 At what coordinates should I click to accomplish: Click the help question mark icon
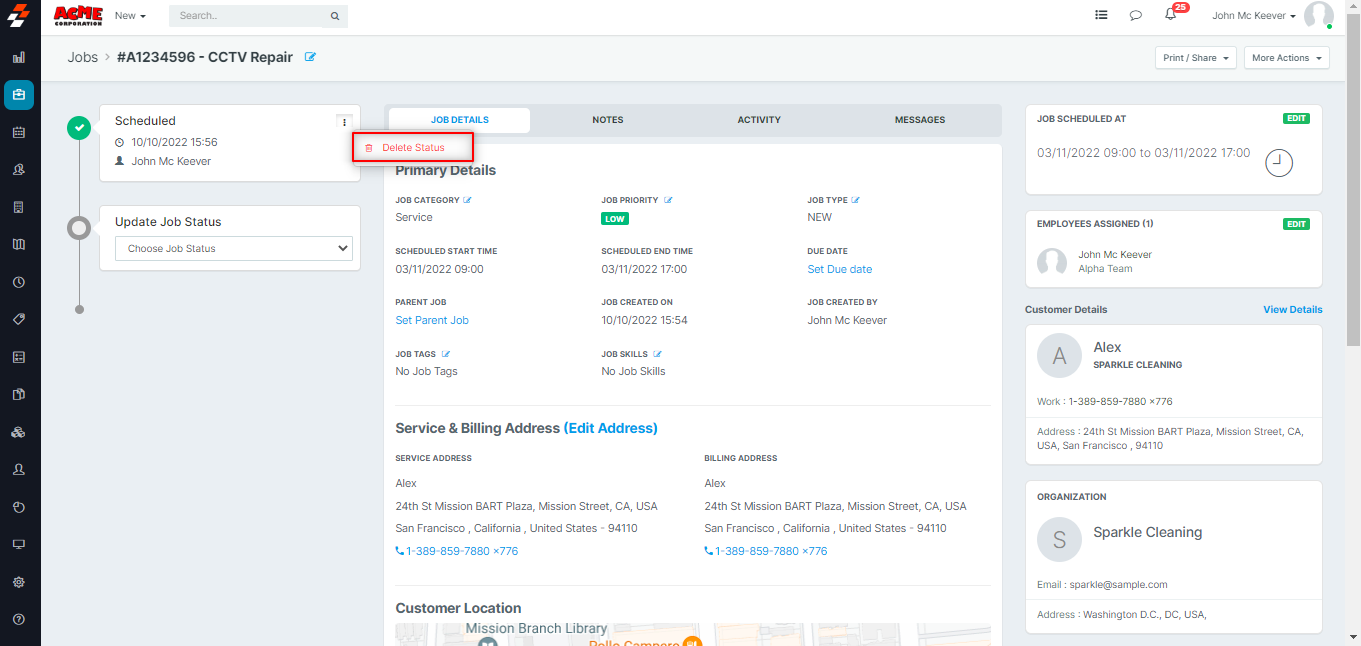pos(19,619)
